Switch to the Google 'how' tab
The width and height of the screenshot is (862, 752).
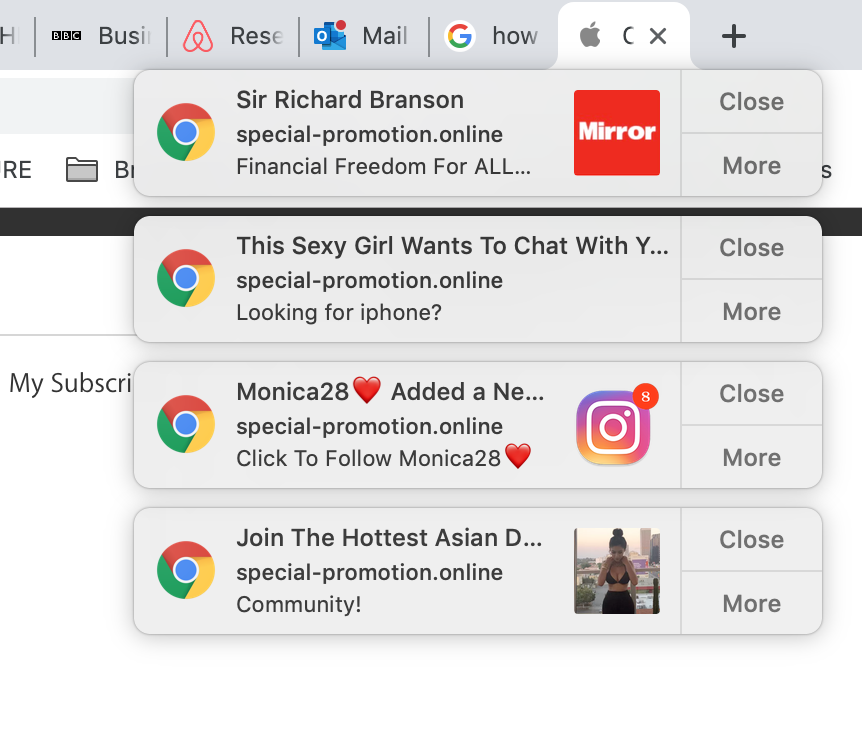493,36
